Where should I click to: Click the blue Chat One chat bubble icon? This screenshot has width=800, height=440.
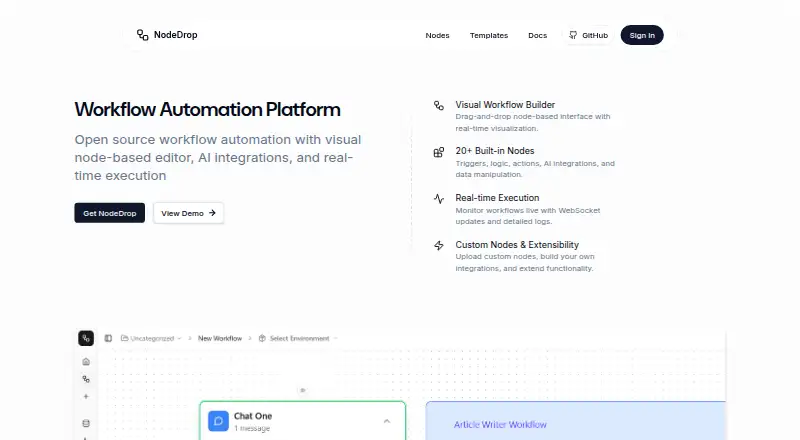click(218, 421)
